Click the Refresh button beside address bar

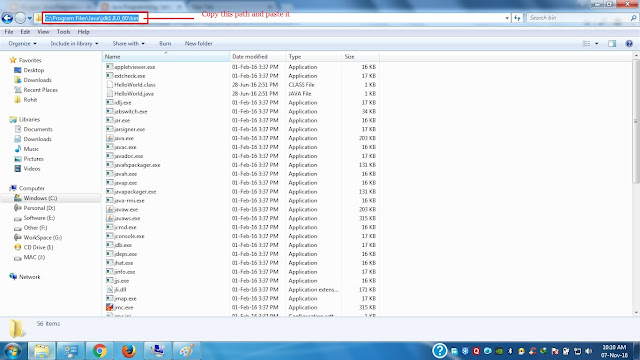[x=517, y=18]
